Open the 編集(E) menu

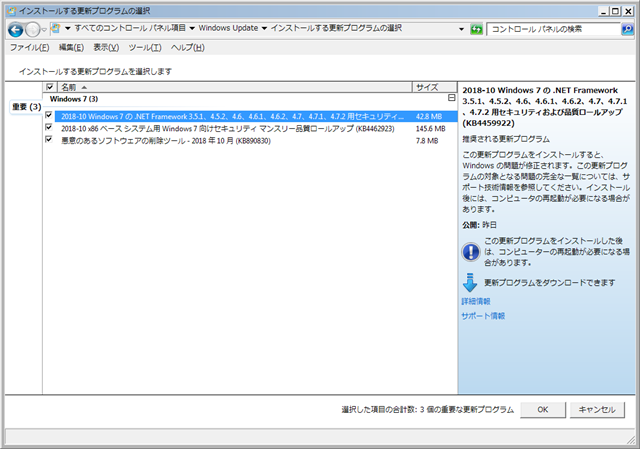click(71, 48)
